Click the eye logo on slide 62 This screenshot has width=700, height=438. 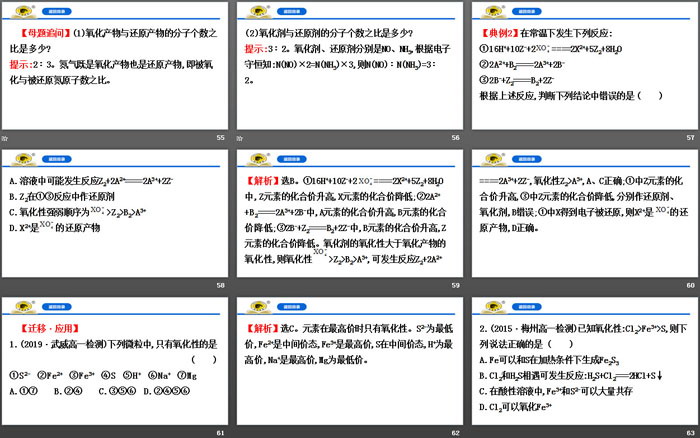point(258,307)
